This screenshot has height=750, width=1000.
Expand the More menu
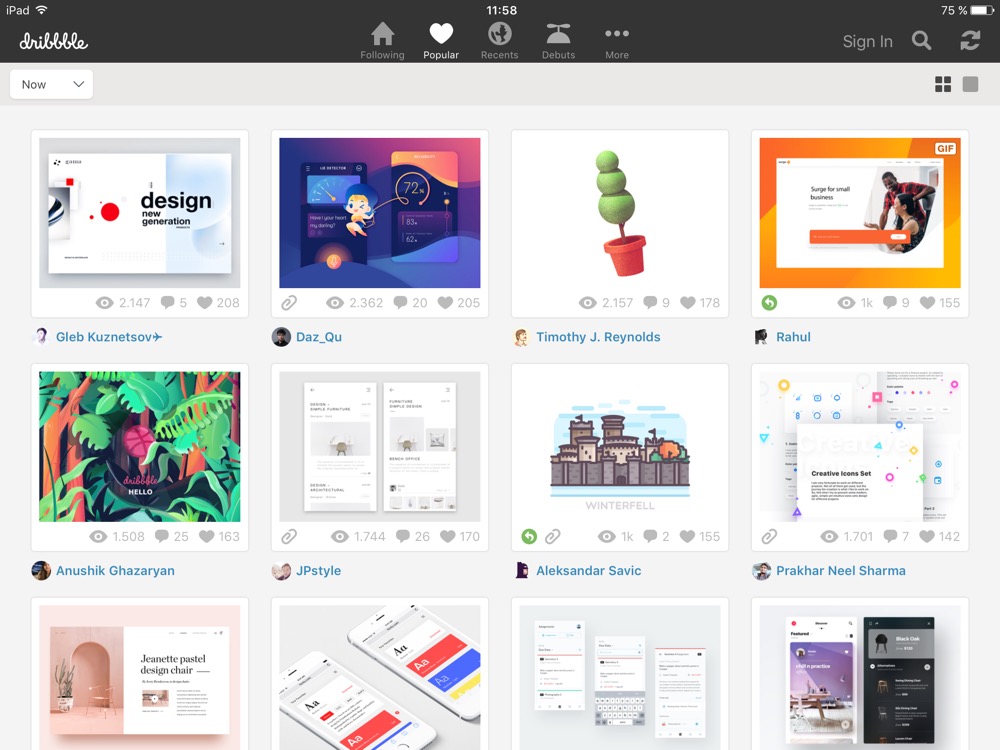[x=617, y=41]
